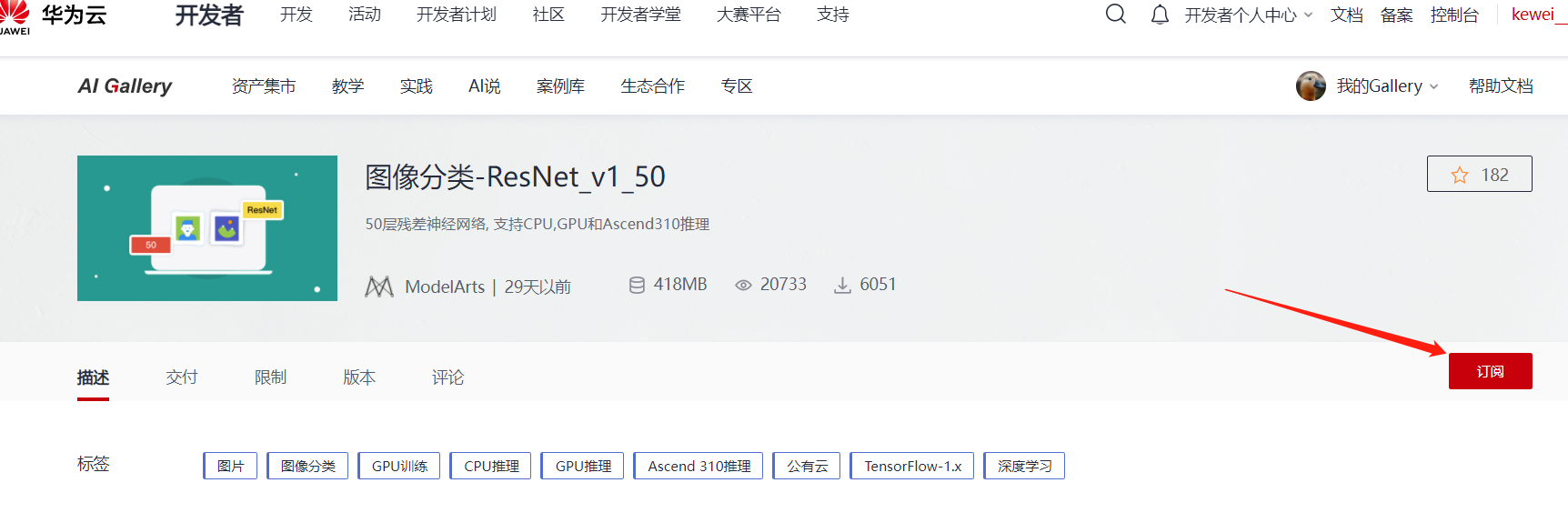Click the ModelArts publisher name
This screenshot has height=523, width=1568.
click(445, 287)
